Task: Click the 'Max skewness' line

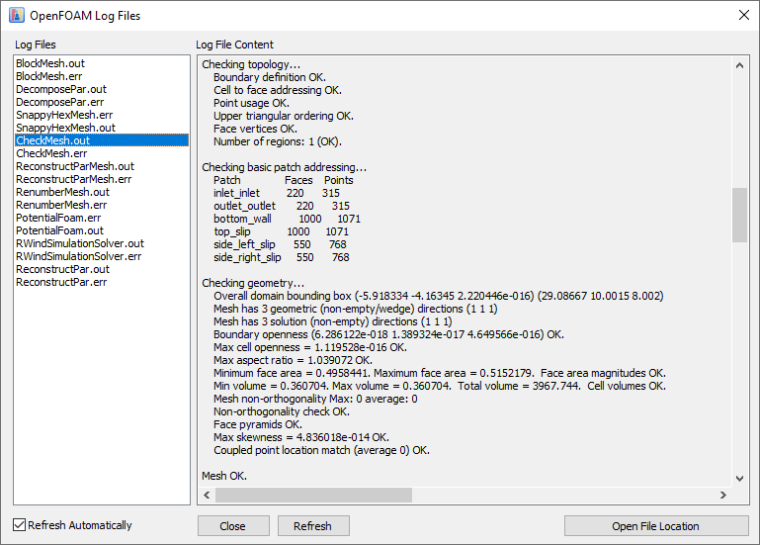Action: (301, 437)
